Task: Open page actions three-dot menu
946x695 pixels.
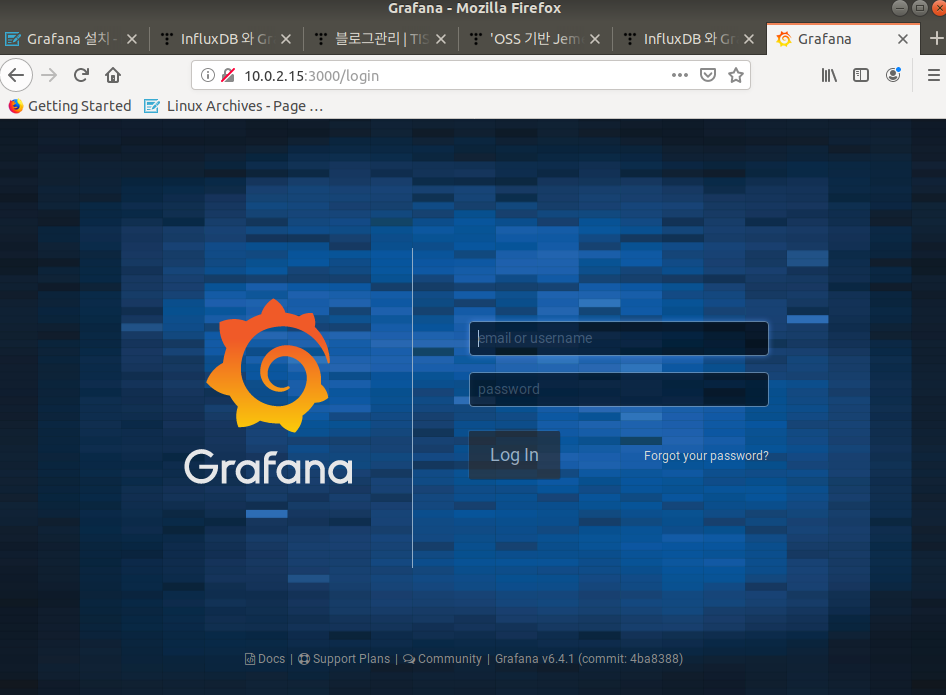Action: click(679, 75)
